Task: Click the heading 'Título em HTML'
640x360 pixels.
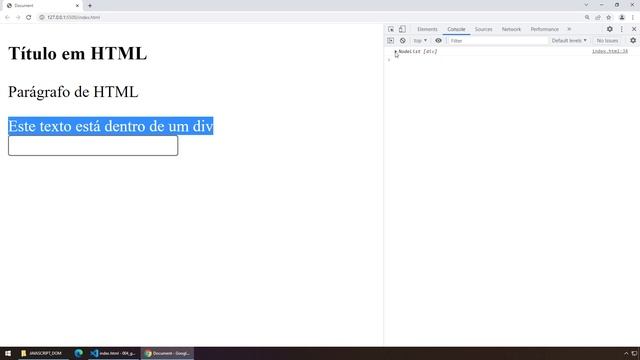Action: (x=78, y=53)
